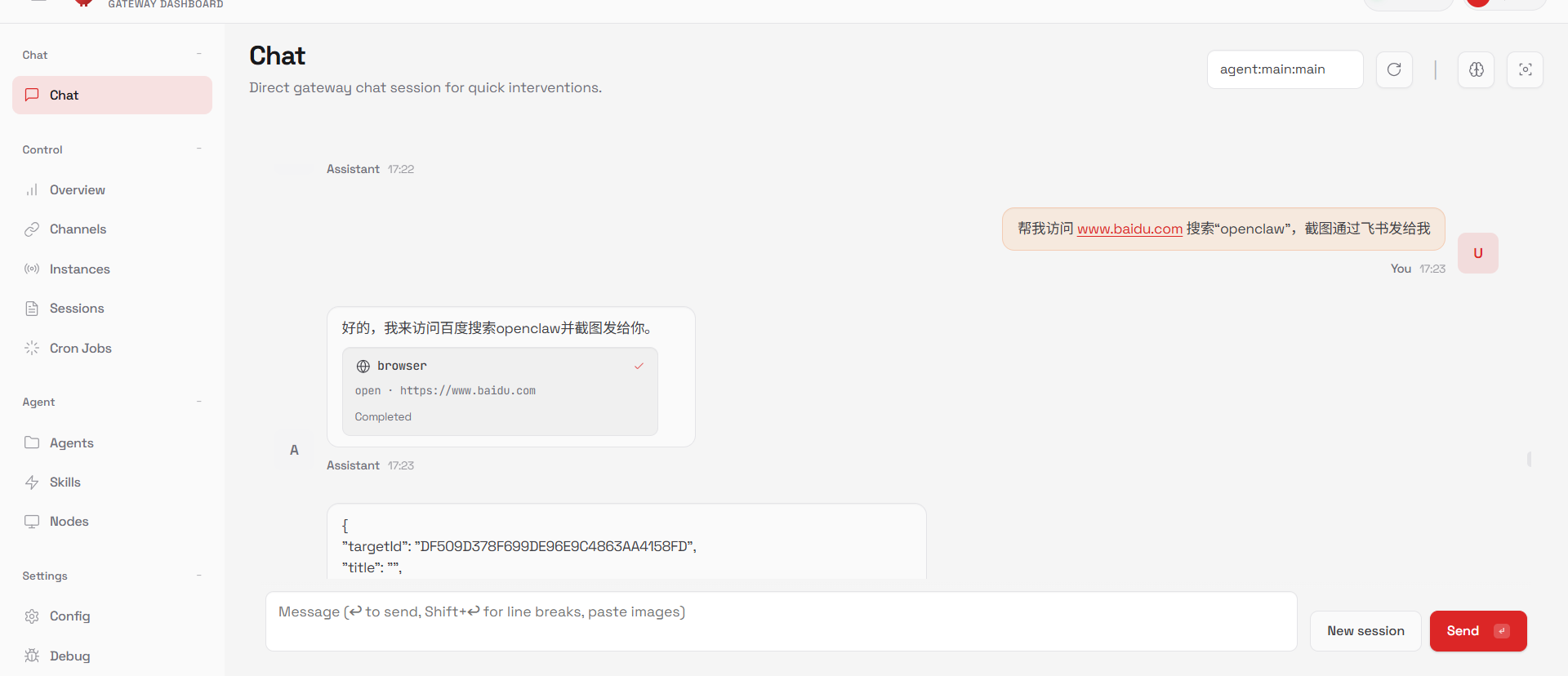This screenshot has width=1568, height=676.
Task: Click the Agents folder icon
Action: pyautogui.click(x=32, y=443)
